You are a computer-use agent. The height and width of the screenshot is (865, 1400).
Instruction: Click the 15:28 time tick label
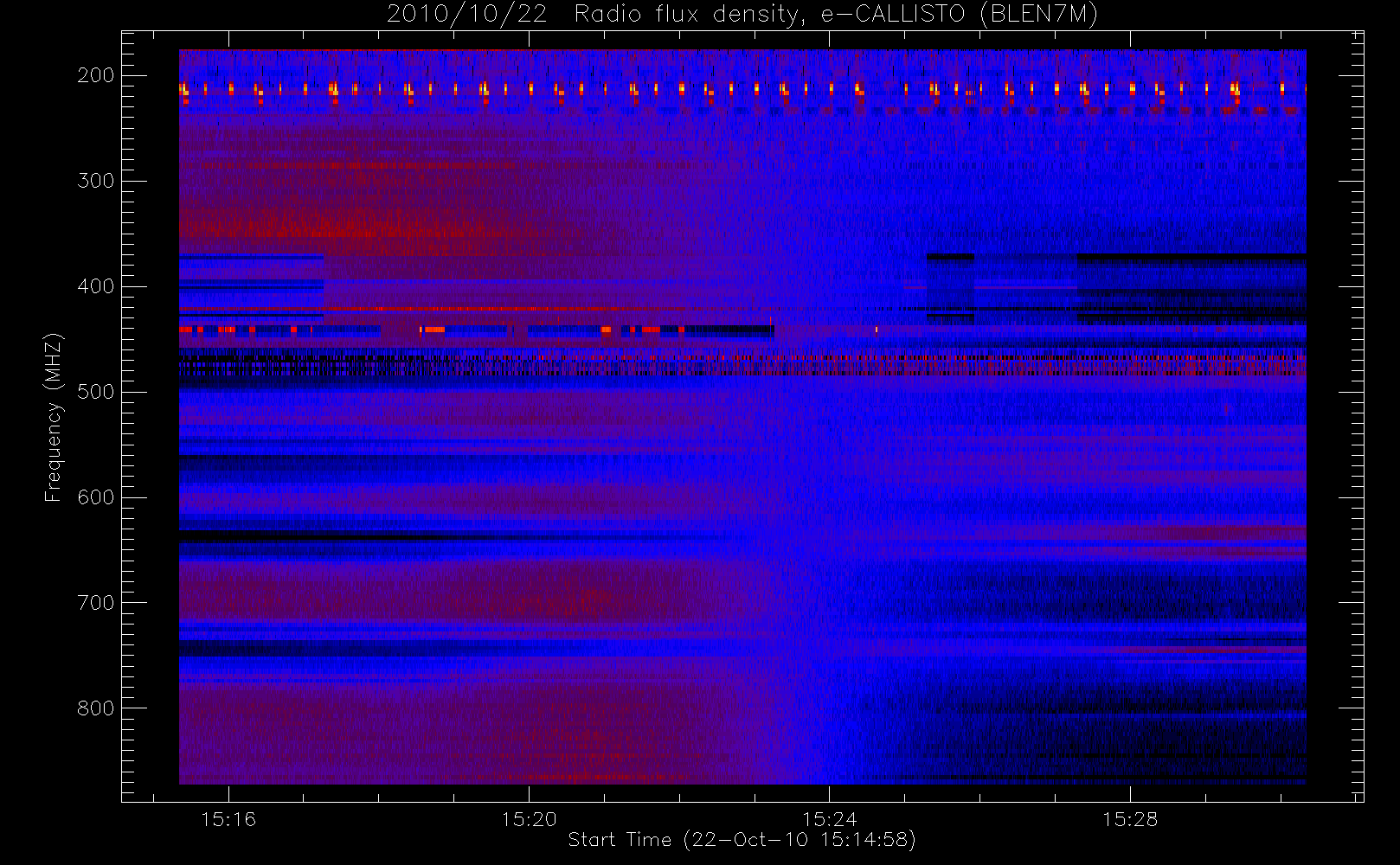(x=1129, y=819)
